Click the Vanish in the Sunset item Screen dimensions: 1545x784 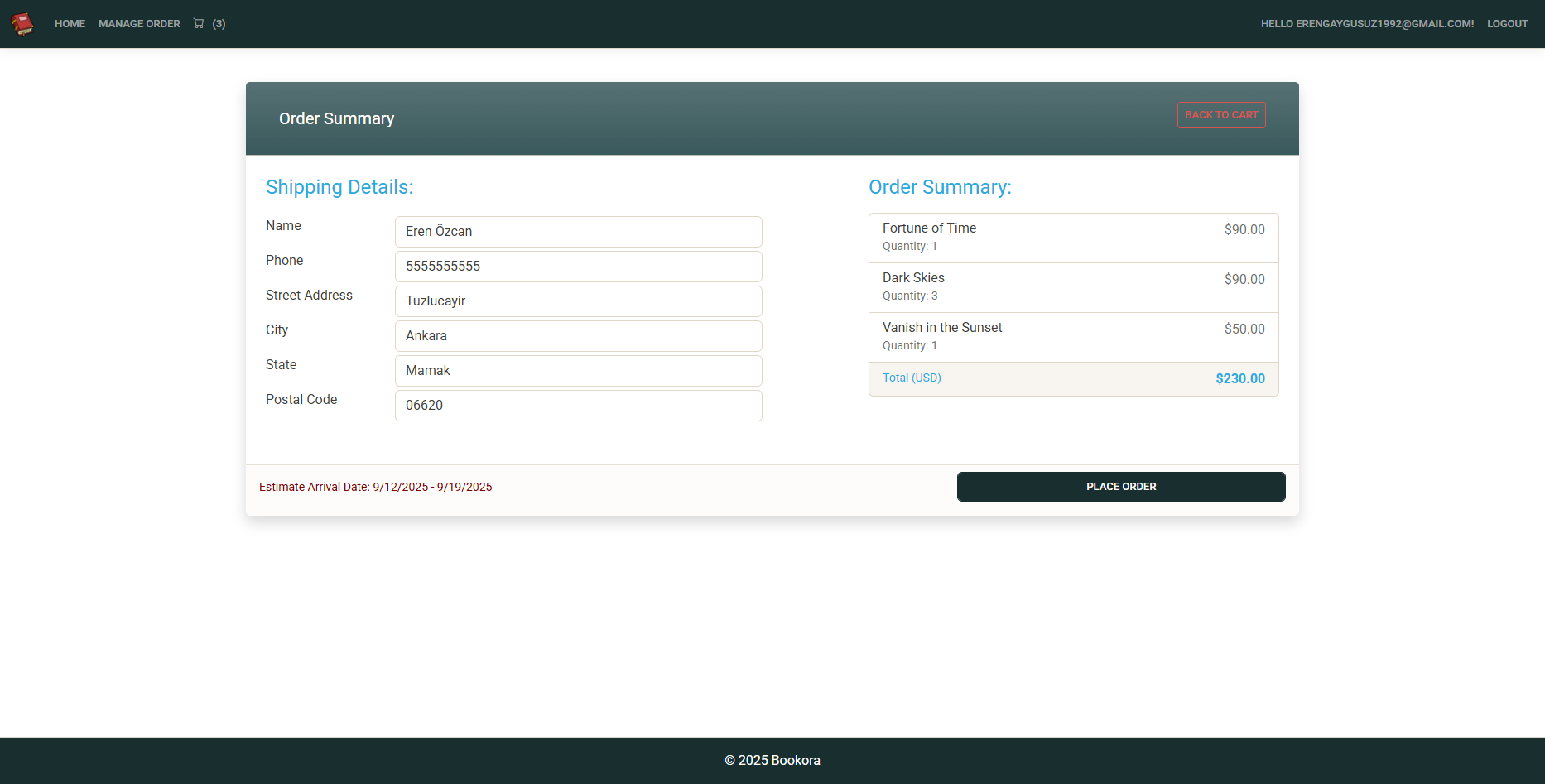point(1074,337)
